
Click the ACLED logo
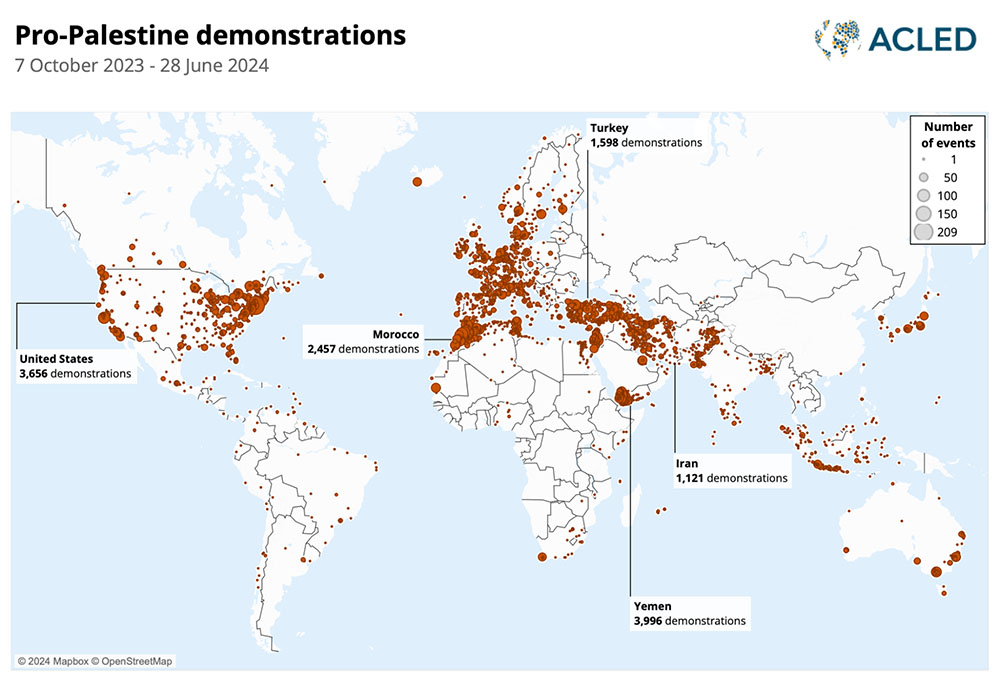(x=894, y=38)
